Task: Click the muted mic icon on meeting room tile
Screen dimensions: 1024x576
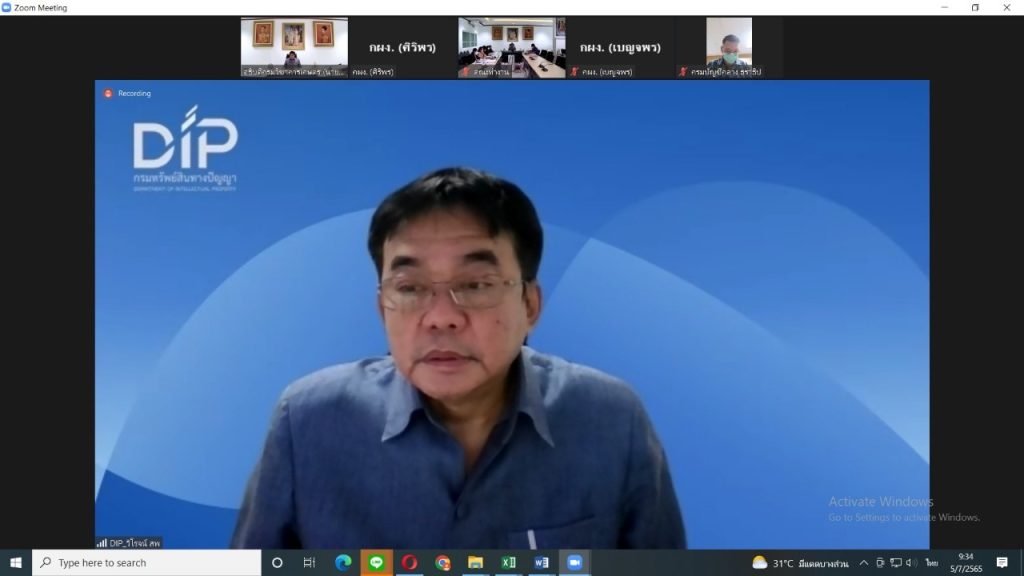Action: [466, 72]
